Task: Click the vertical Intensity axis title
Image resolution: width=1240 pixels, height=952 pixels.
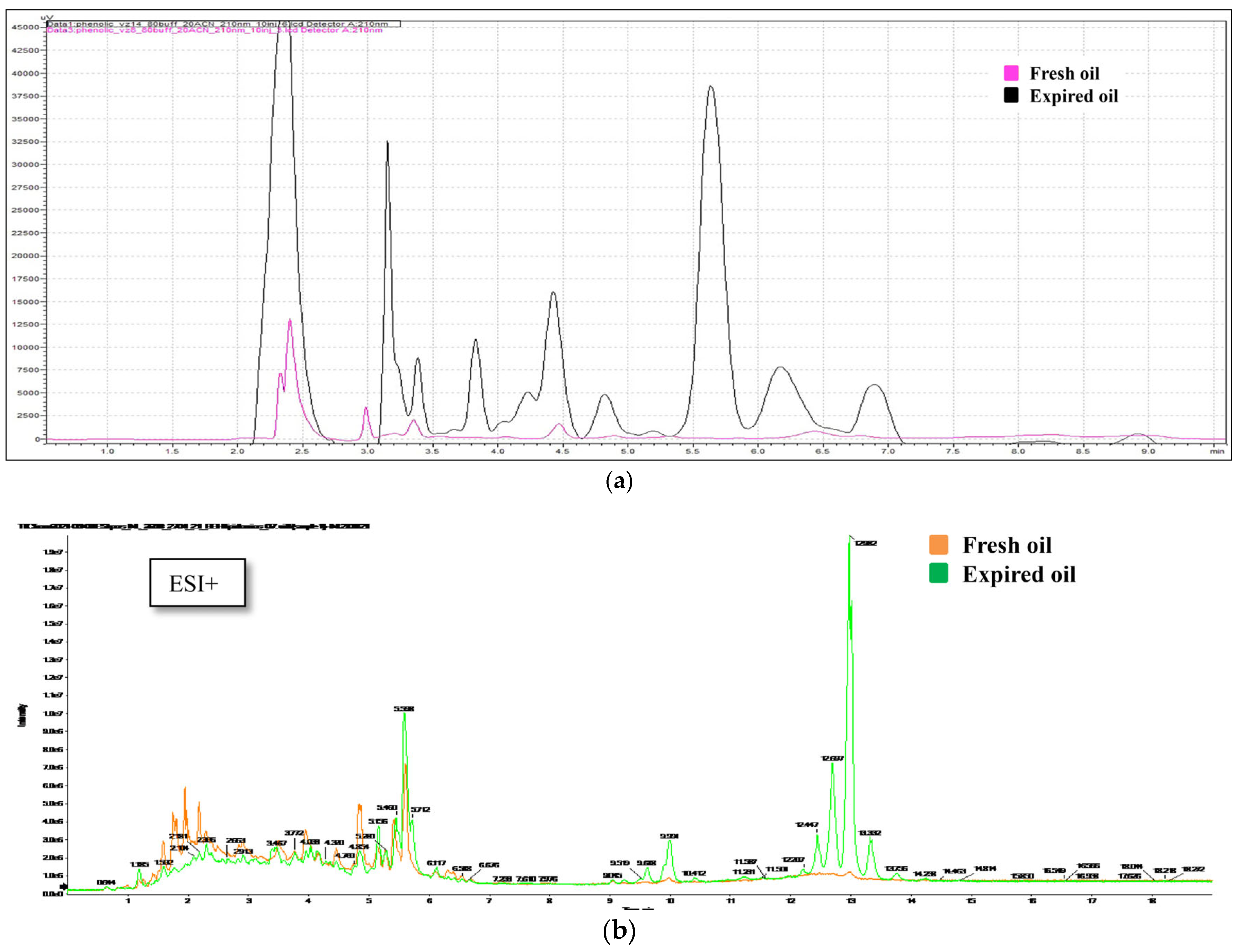Action: tap(23, 715)
